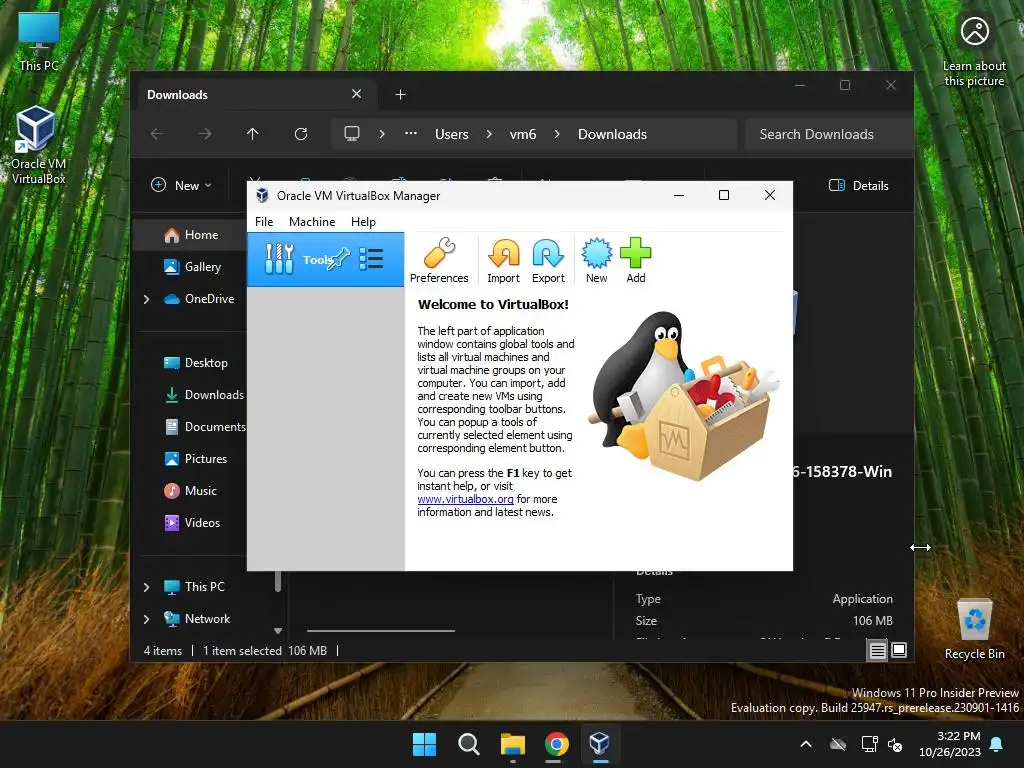The image size is (1024, 768).
Task: Expand the address bar ellipsis
Action: tap(411, 133)
